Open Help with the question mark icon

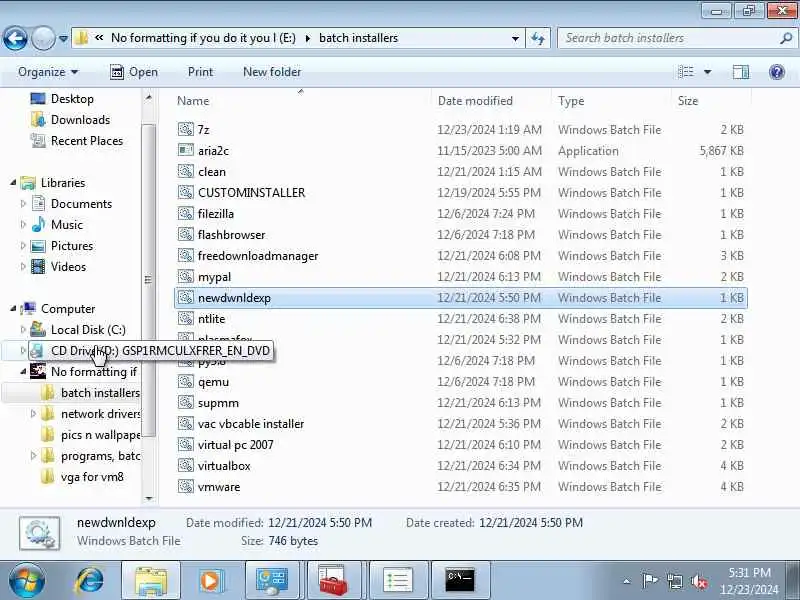pos(777,72)
